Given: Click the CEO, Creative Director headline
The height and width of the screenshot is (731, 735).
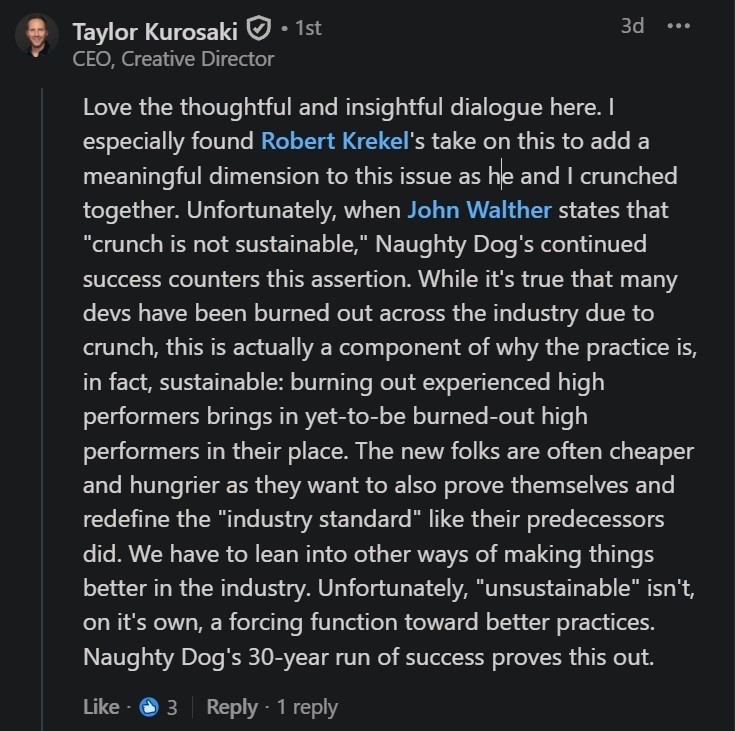Looking at the screenshot, I should (173, 58).
